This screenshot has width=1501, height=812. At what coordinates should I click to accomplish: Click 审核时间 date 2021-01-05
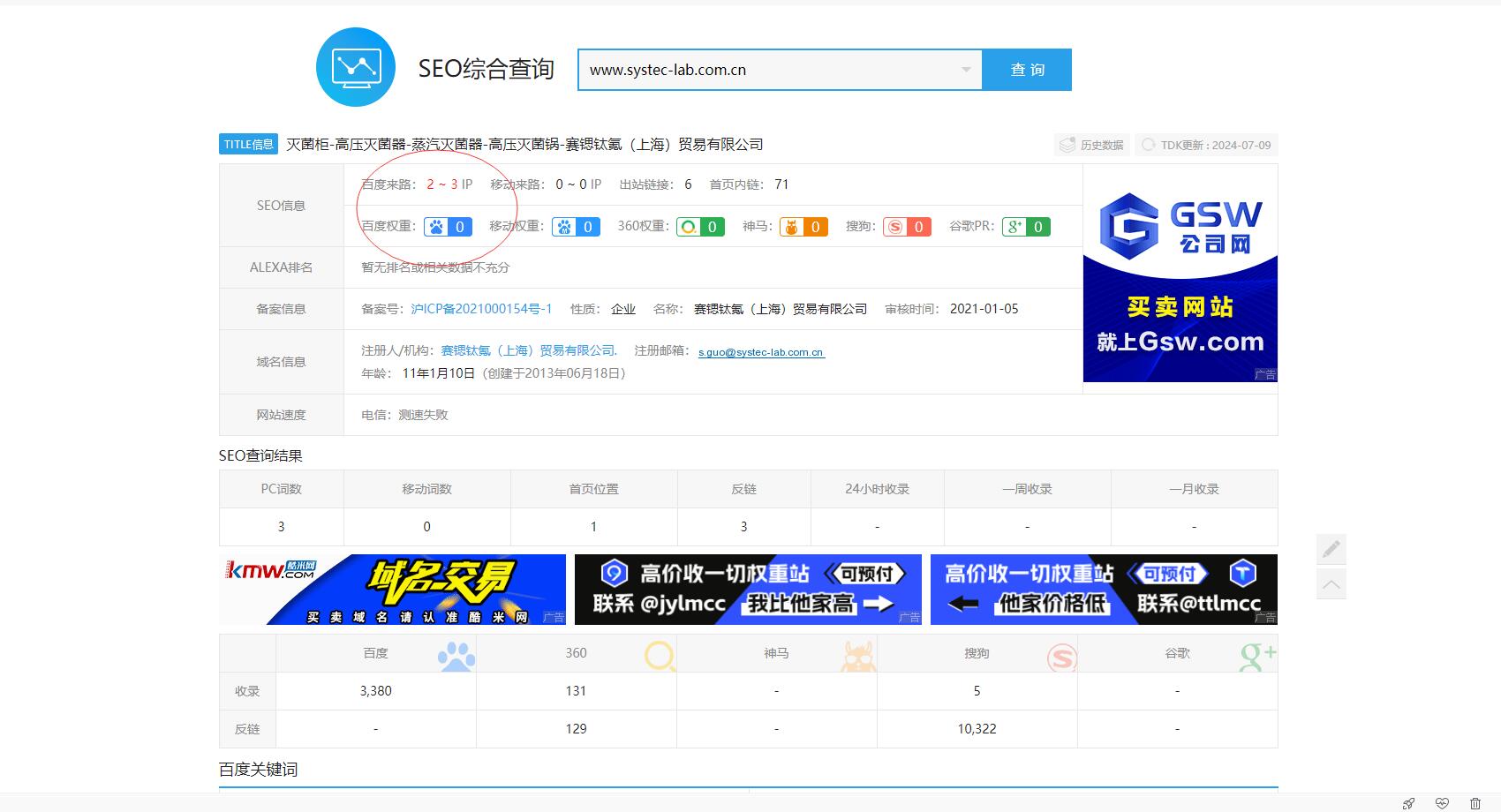point(984,309)
